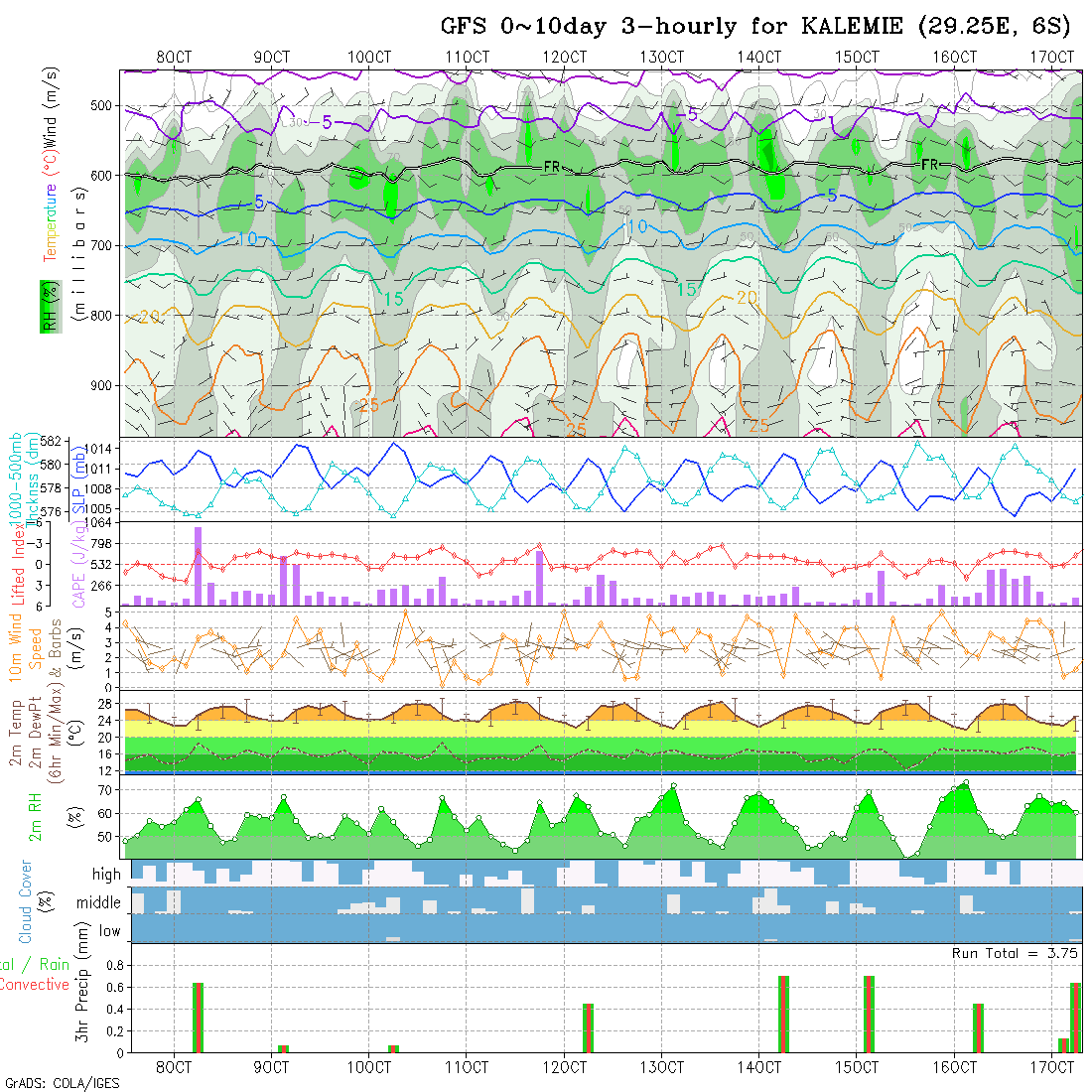Click the 'low' cloud cover row label
Viewport: 1092px width, 1092px height.
pos(109,931)
